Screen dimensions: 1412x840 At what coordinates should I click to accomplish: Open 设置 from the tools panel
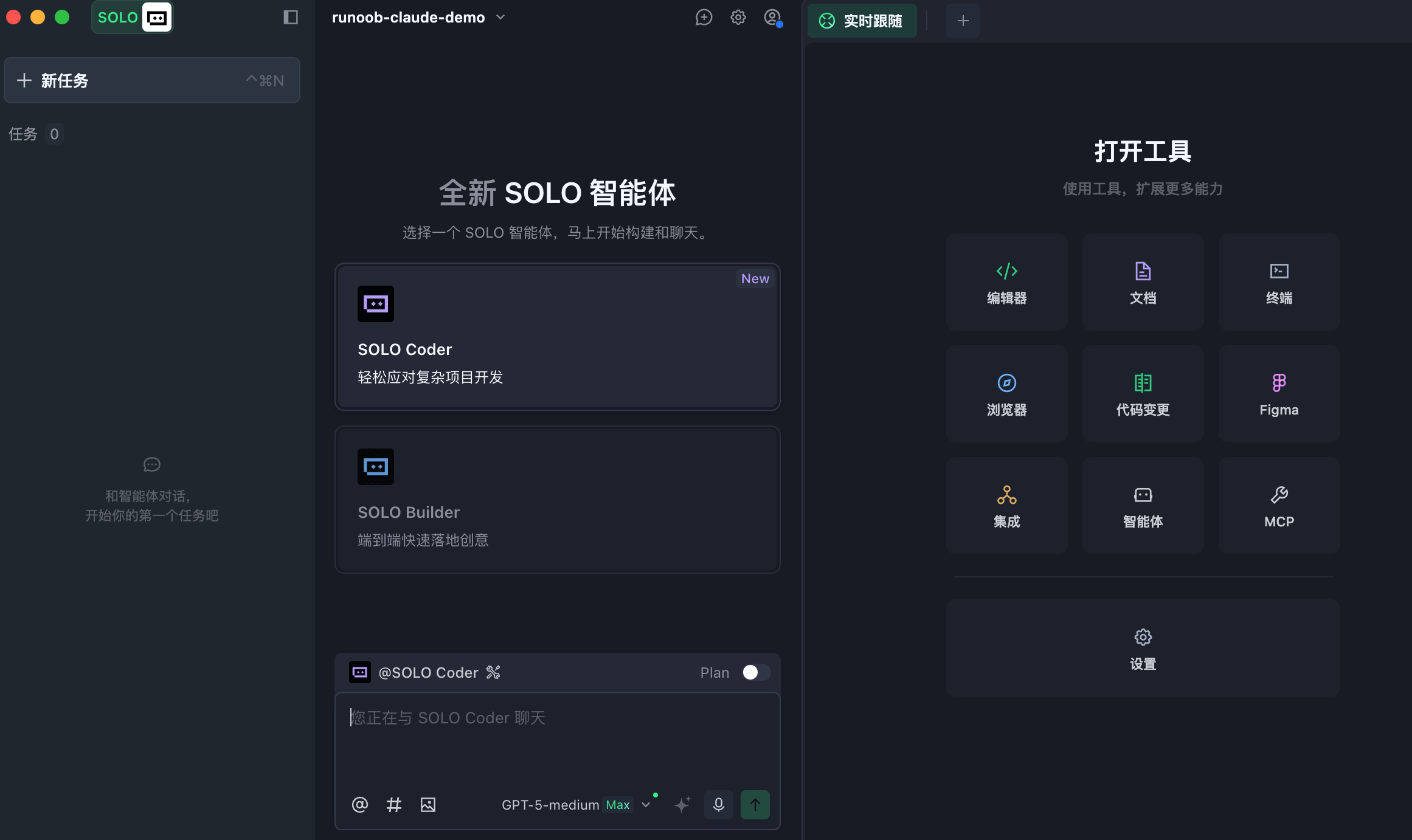[1143, 648]
